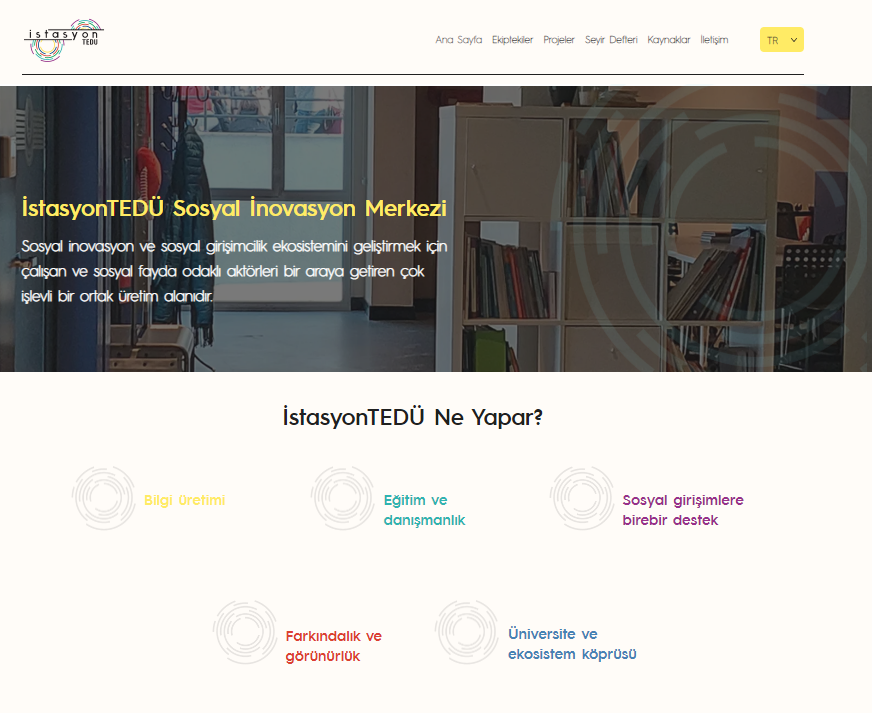The image size is (872, 713).
Task: Click the circle icon beside Bilgi üretimi
Action: coord(104,498)
